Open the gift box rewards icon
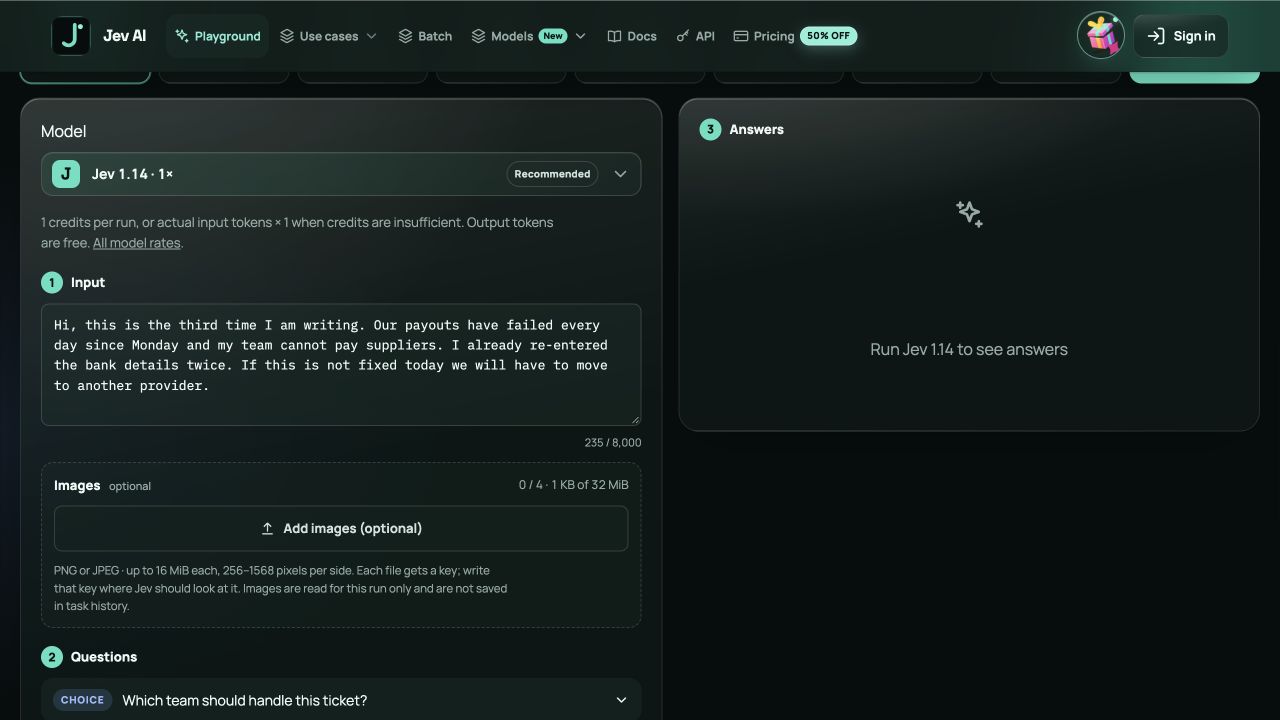 click(x=1101, y=36)
